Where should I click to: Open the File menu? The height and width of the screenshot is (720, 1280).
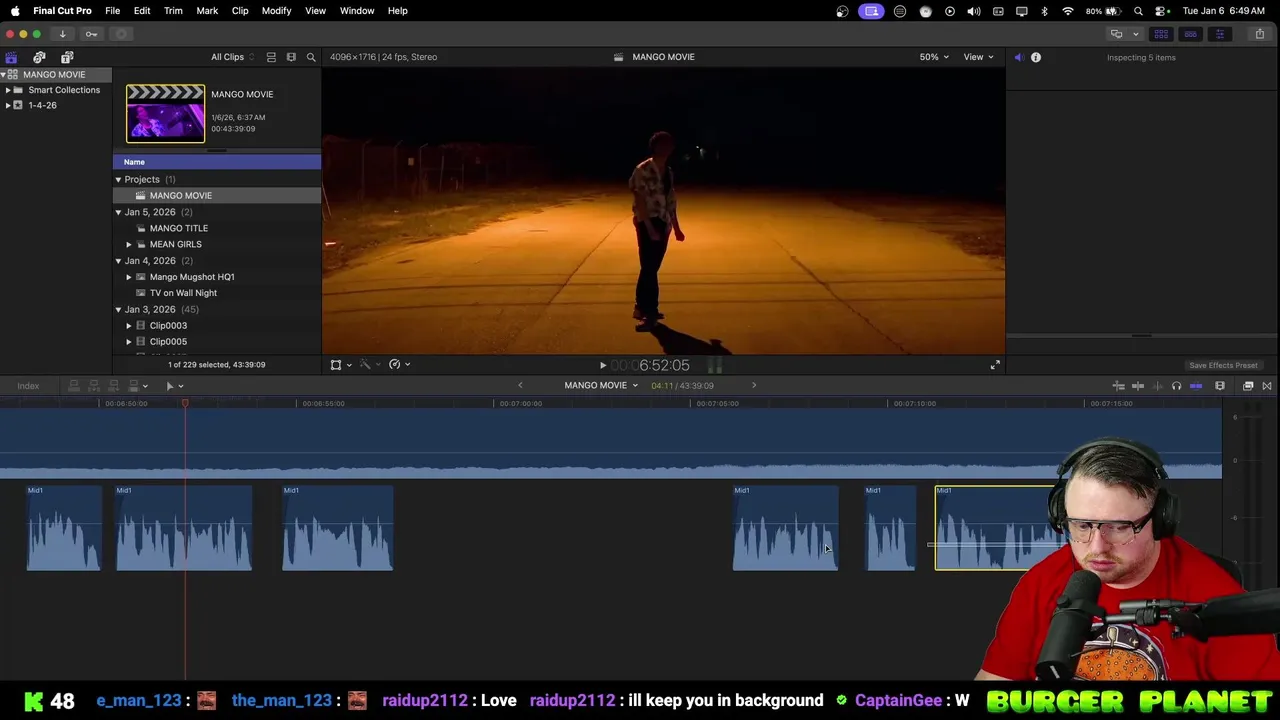pos(113,11)
